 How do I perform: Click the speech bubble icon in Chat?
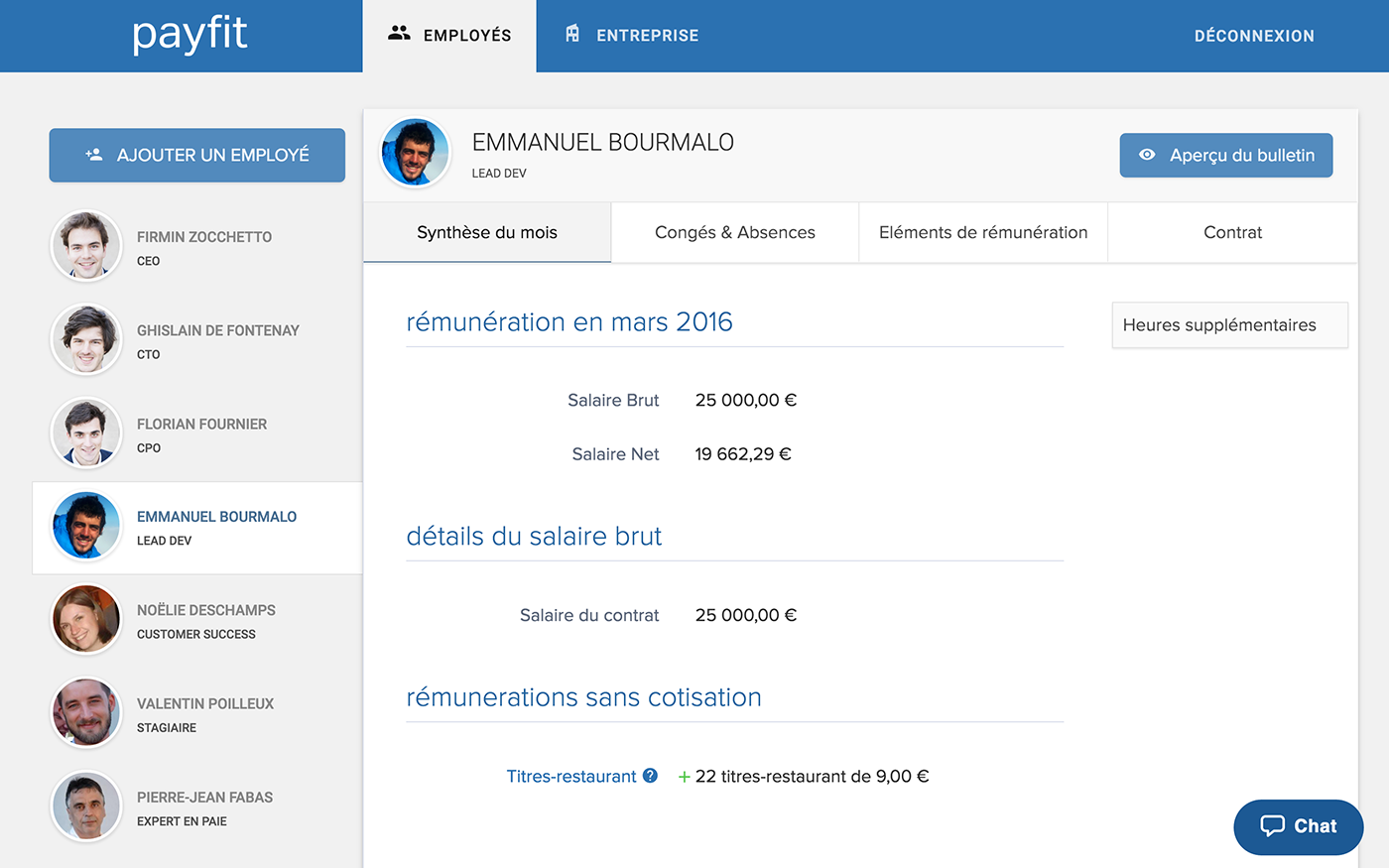click(1272, 825)
